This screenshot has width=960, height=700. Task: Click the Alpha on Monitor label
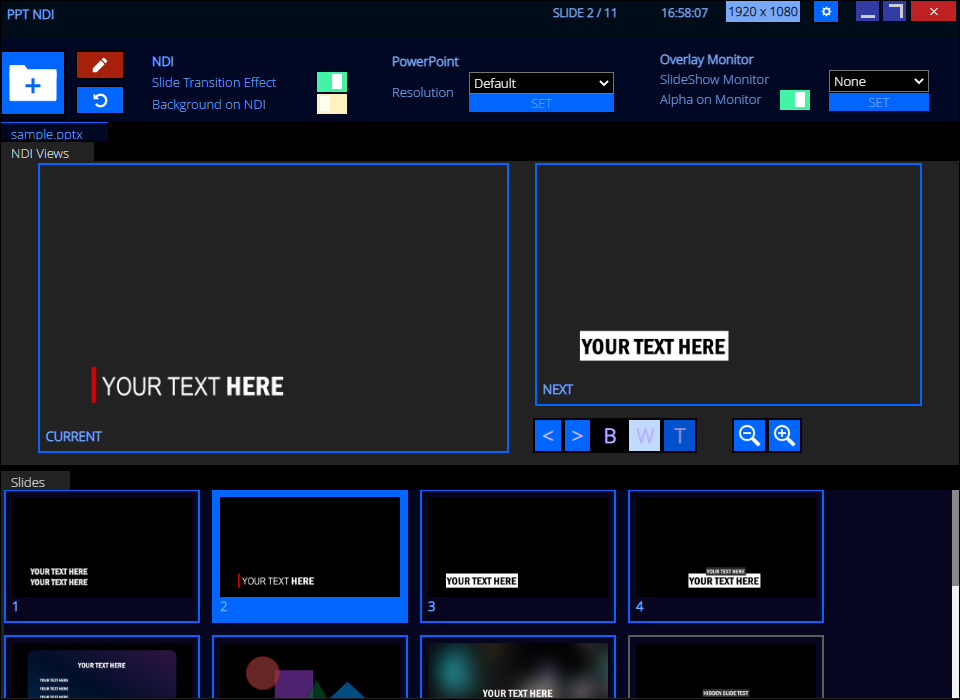click(x=710, y=99)
